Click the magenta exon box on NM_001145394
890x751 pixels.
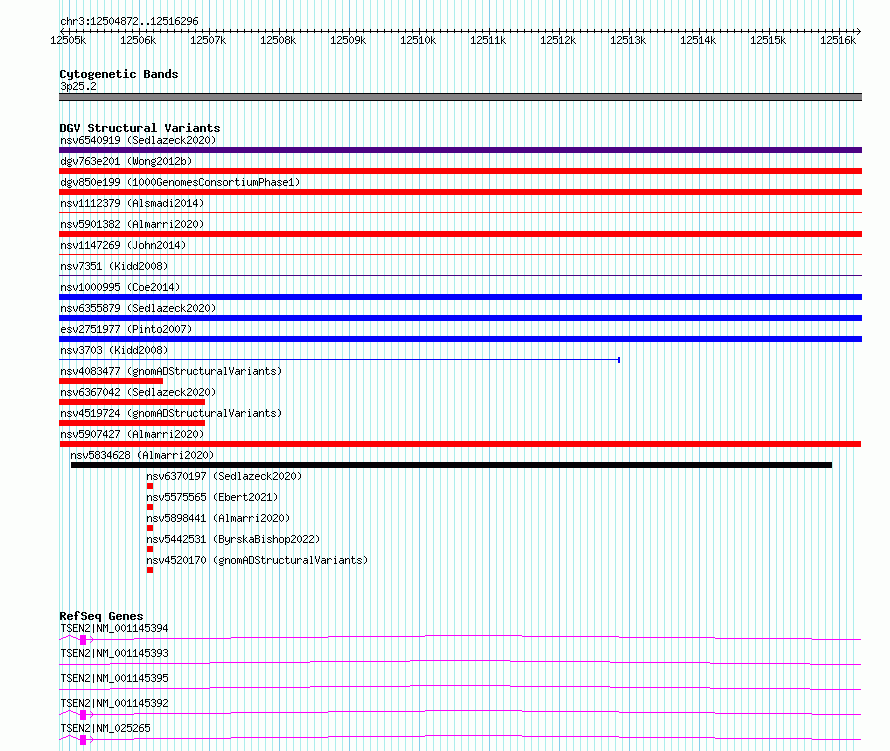tap(83, 640)
